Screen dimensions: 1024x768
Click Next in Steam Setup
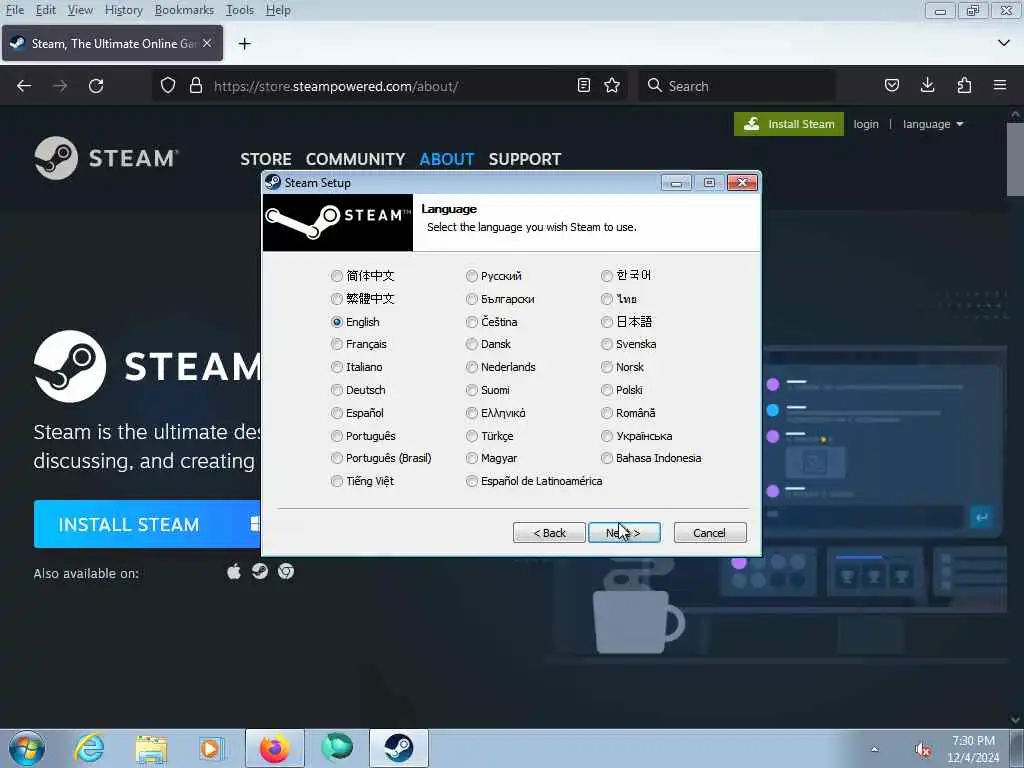tap(624, 532)
